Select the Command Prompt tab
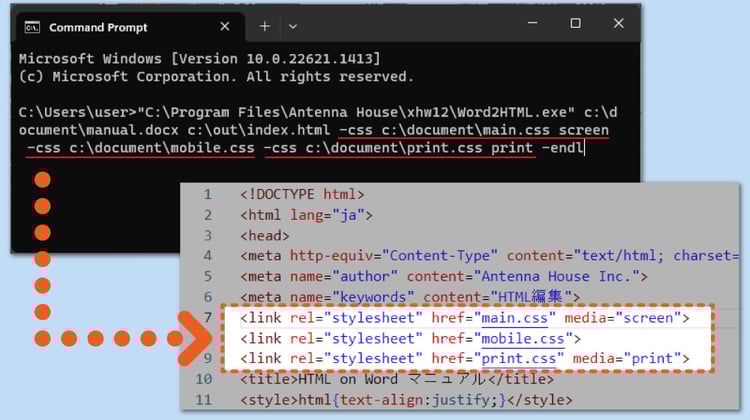The height and width of the screenshot is (420, 750). coord(131,27)
